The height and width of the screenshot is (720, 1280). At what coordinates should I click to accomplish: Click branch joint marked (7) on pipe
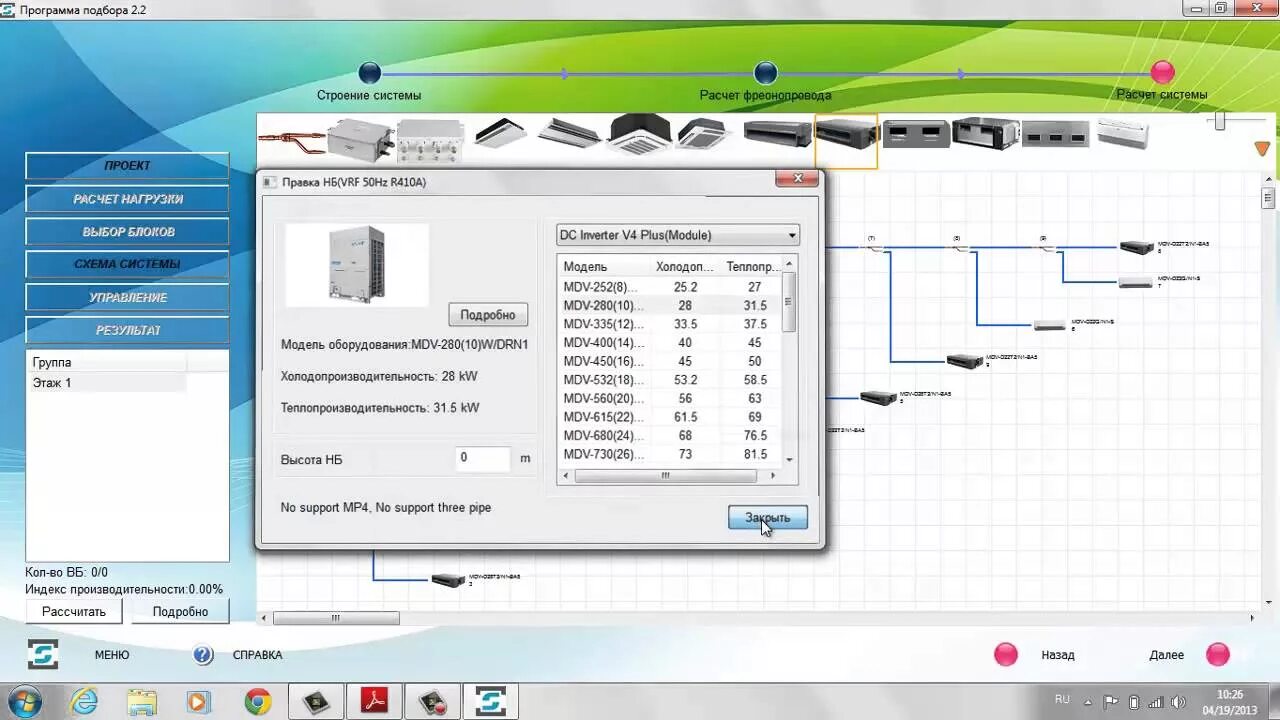click(x=873, y=246)
